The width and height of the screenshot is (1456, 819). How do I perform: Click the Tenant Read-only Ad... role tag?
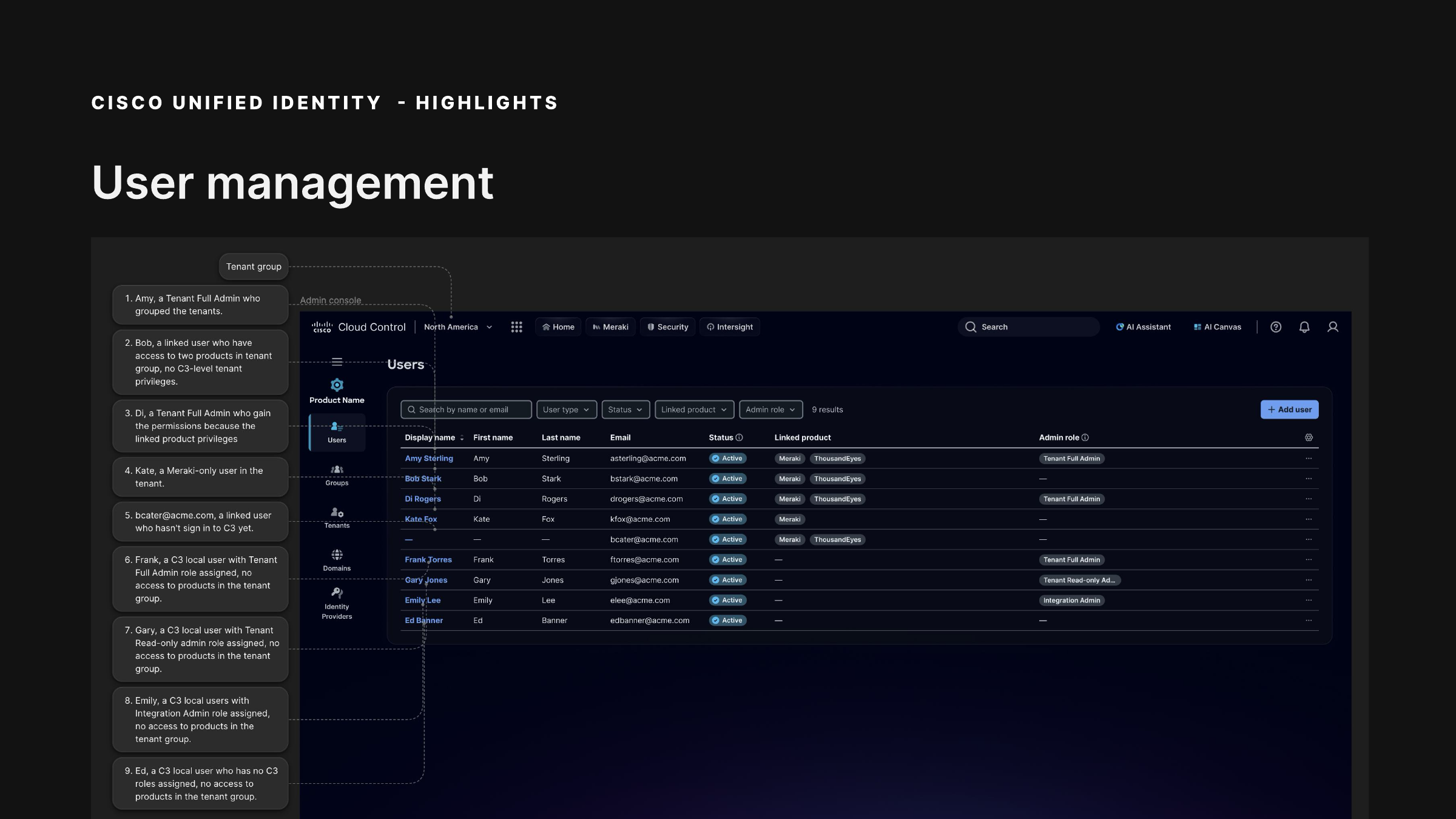(x=1080, y=580)
